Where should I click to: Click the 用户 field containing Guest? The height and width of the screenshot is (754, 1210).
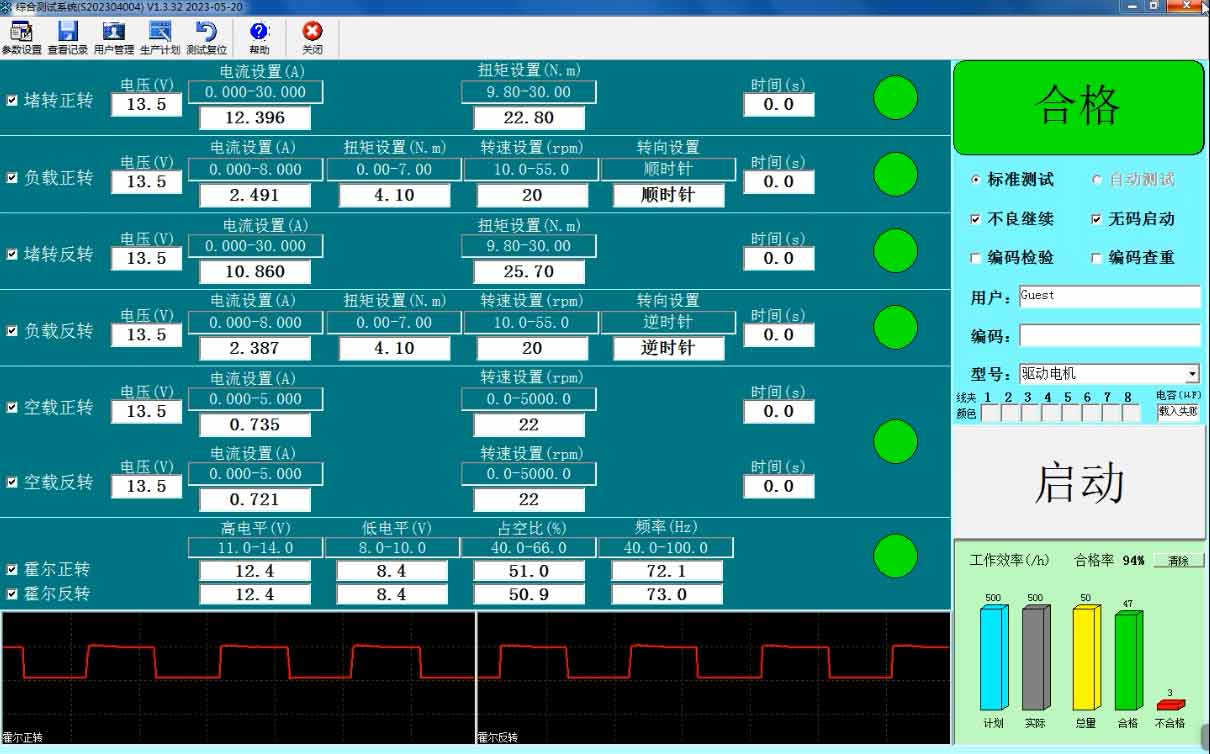1109,296
